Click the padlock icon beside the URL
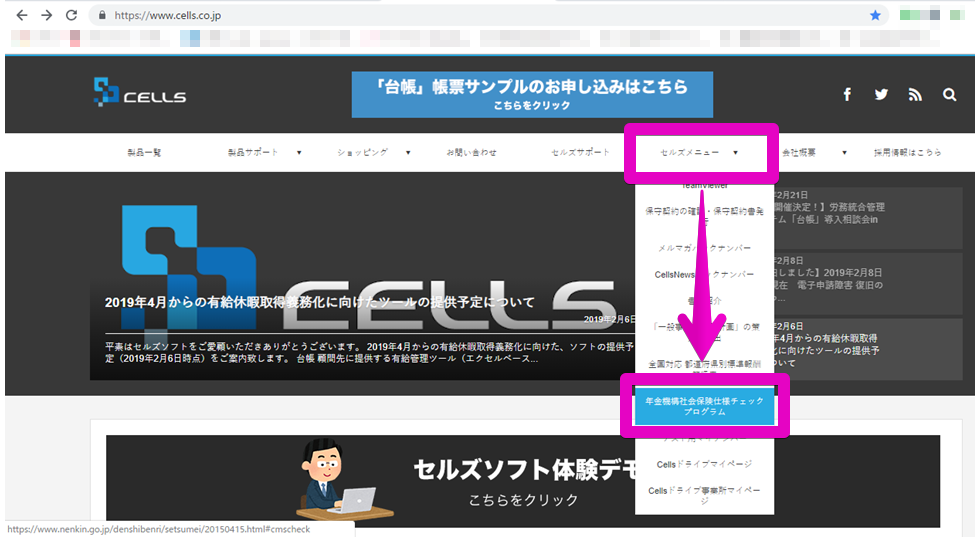Viewport: 975px width, 540px height. (x=103, y=15)
